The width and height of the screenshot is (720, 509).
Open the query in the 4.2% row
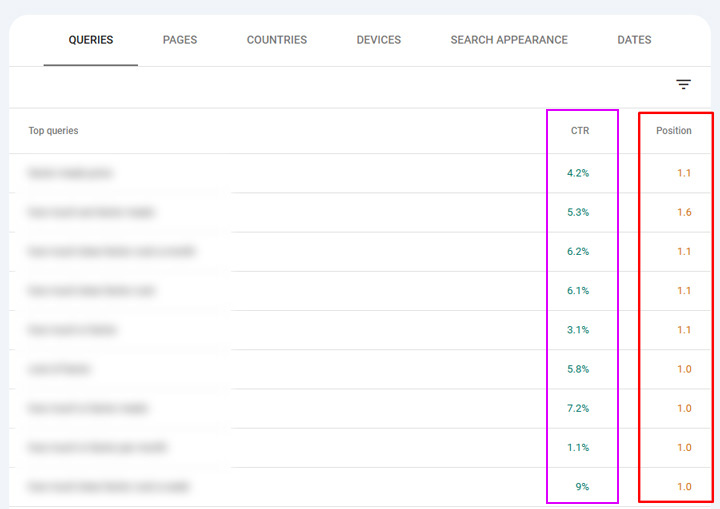[70, 173]
